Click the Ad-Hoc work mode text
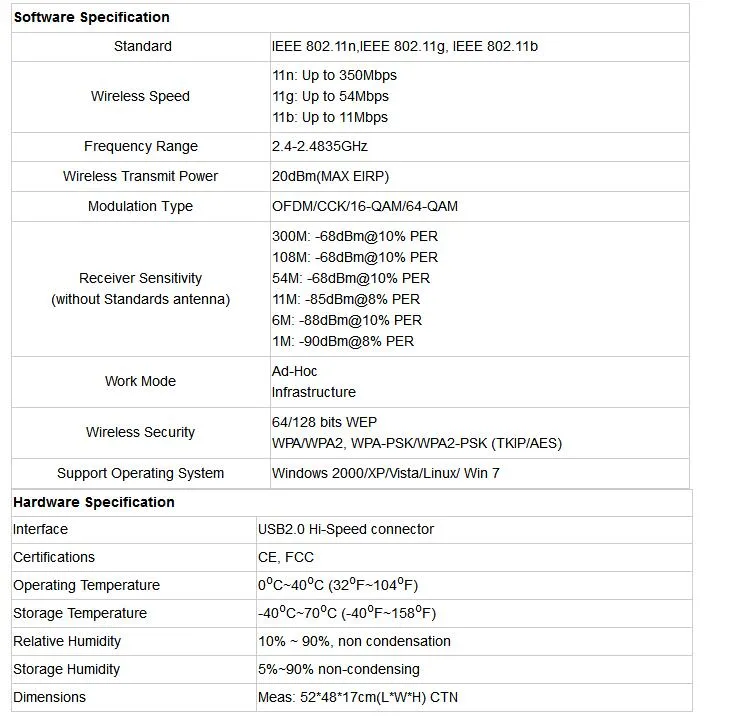Screen dimensions: 752x718 pos(294,371)
